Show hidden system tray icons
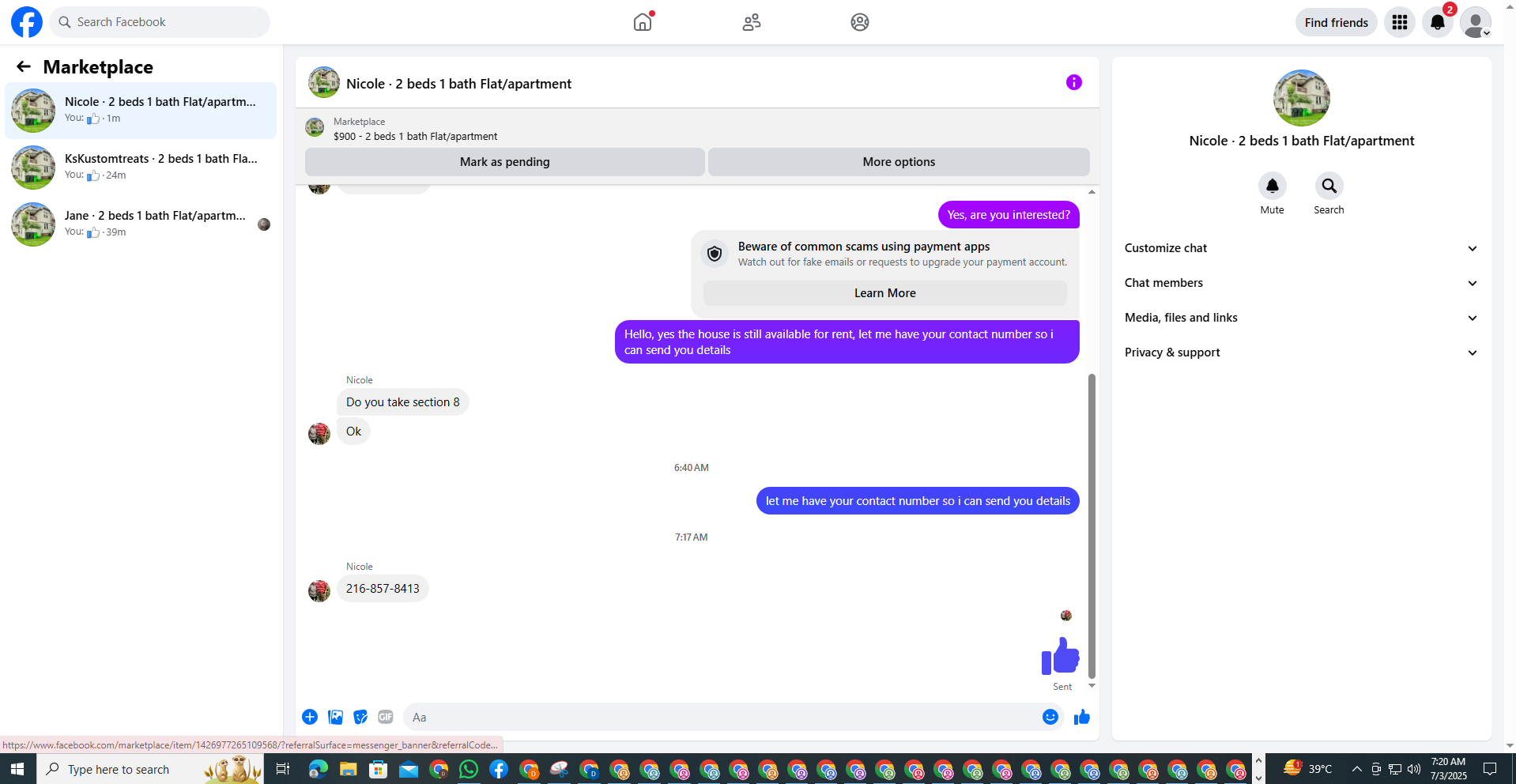Image resolution: width=1516 pixels, height=784 pixels. 1356,769
